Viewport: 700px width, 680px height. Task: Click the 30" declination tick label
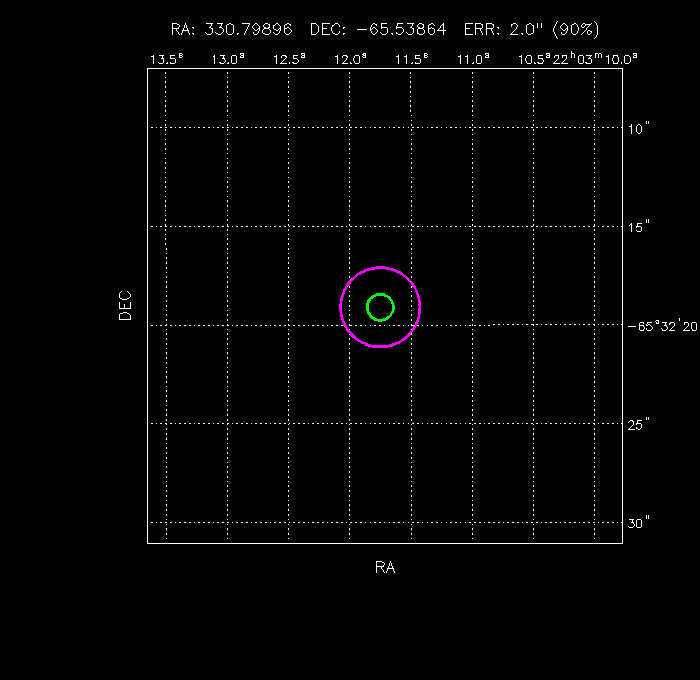click(639, 522)
